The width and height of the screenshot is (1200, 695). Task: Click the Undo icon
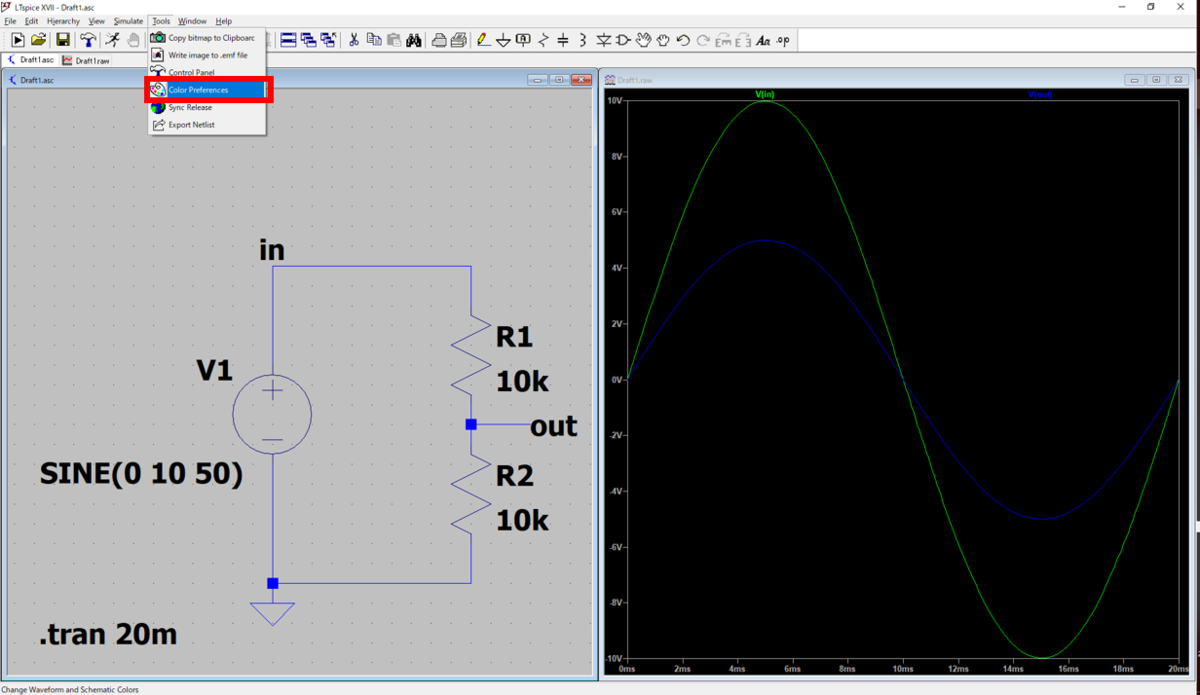tap(685, 40)
